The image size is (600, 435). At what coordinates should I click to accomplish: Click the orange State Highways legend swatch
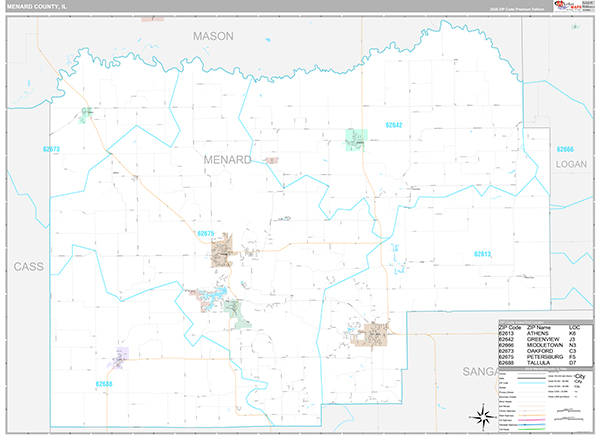[532, 415]
